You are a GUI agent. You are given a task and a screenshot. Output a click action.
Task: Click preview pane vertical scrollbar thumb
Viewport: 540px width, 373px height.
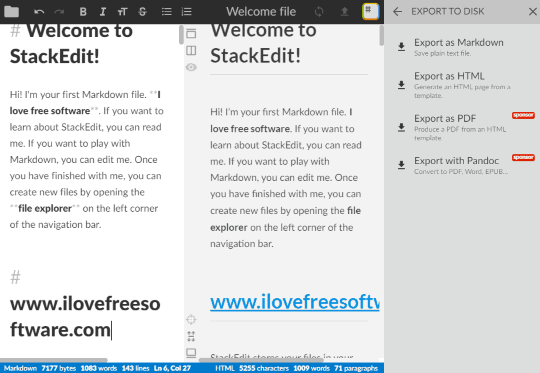[381, 36]
